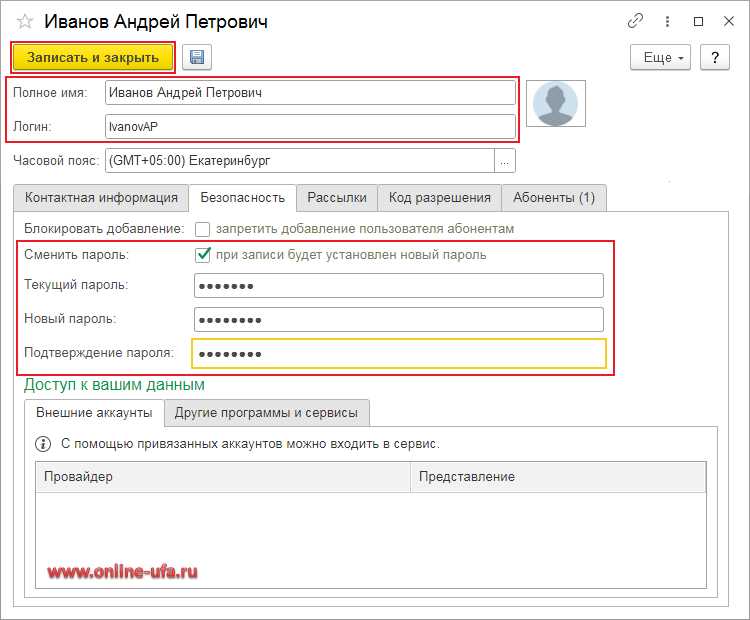Go to 'Код разрешения' tab
Image resolution: width=750 pixels, height=620 pixels.
point(440,198)
